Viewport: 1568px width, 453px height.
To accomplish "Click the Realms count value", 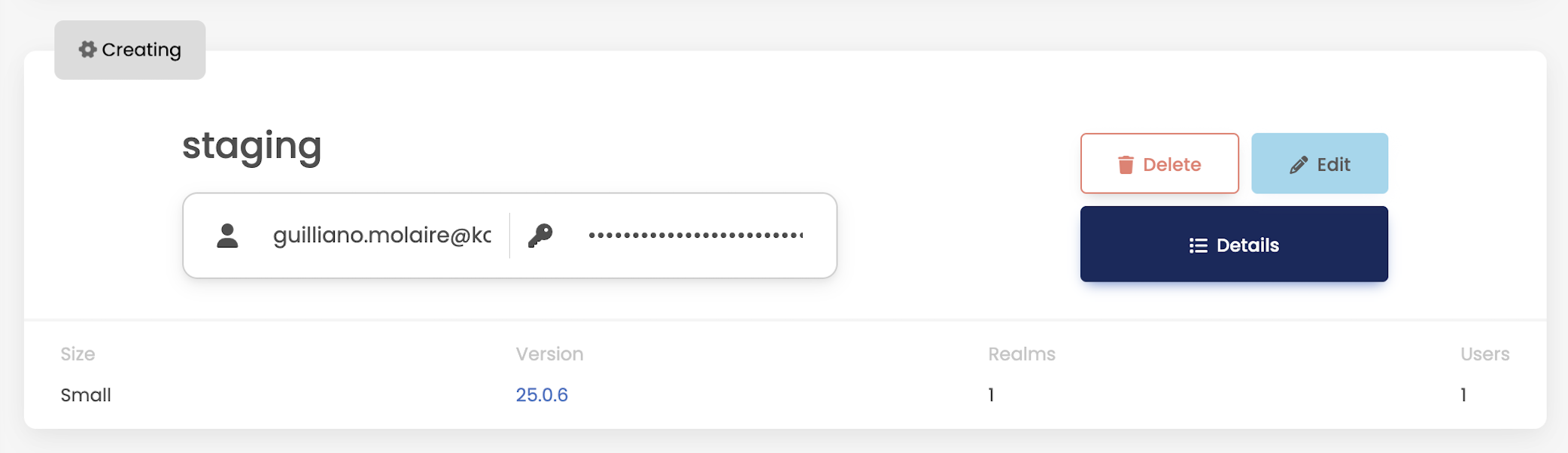I will coord(992,395).
